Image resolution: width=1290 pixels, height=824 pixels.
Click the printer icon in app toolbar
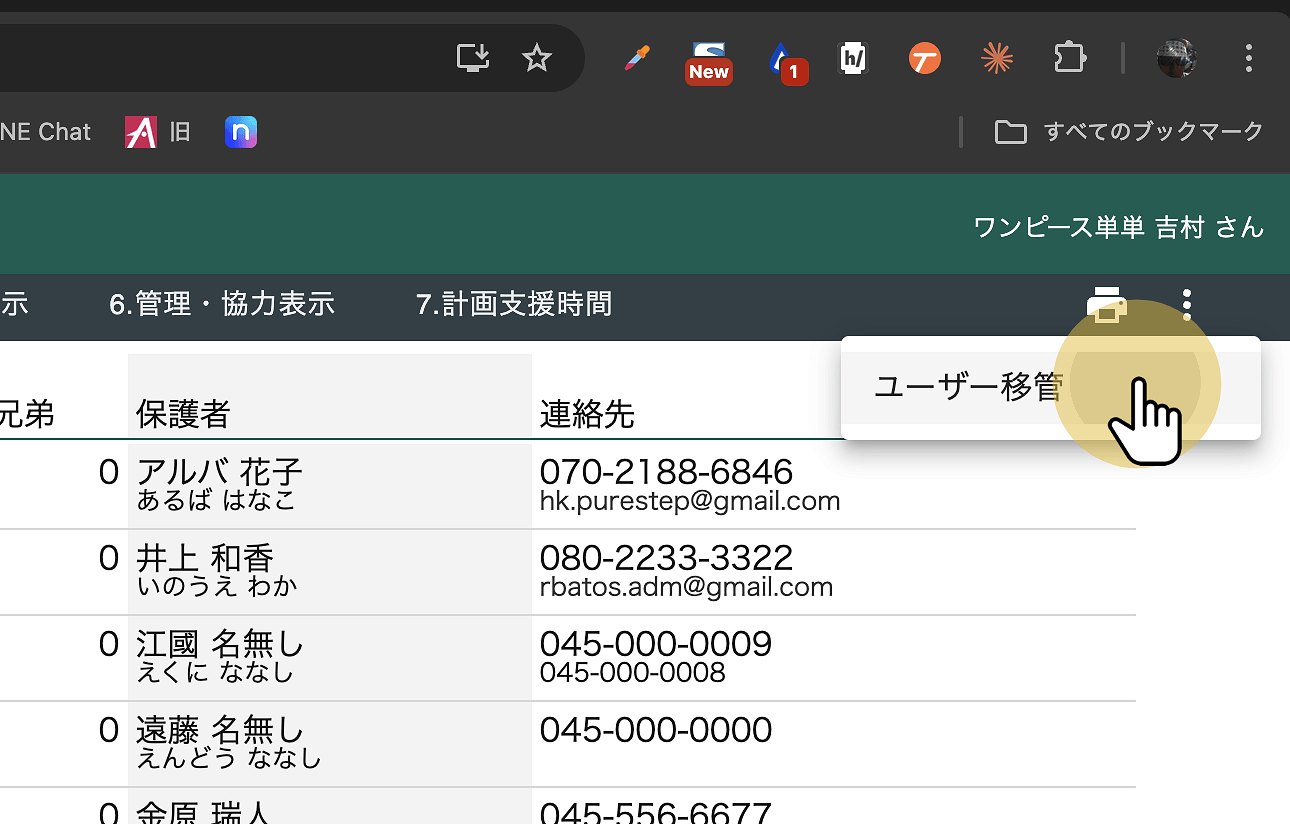1106,304
